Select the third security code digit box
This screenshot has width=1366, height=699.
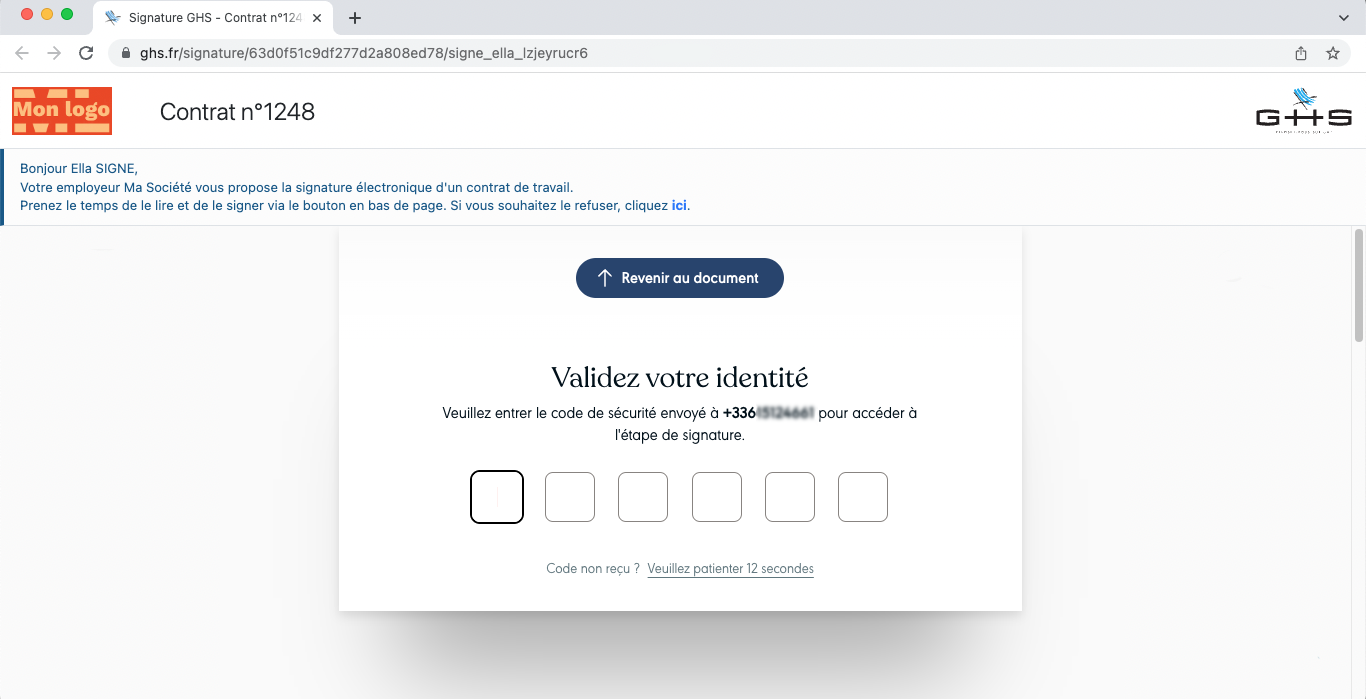(643, 497)
